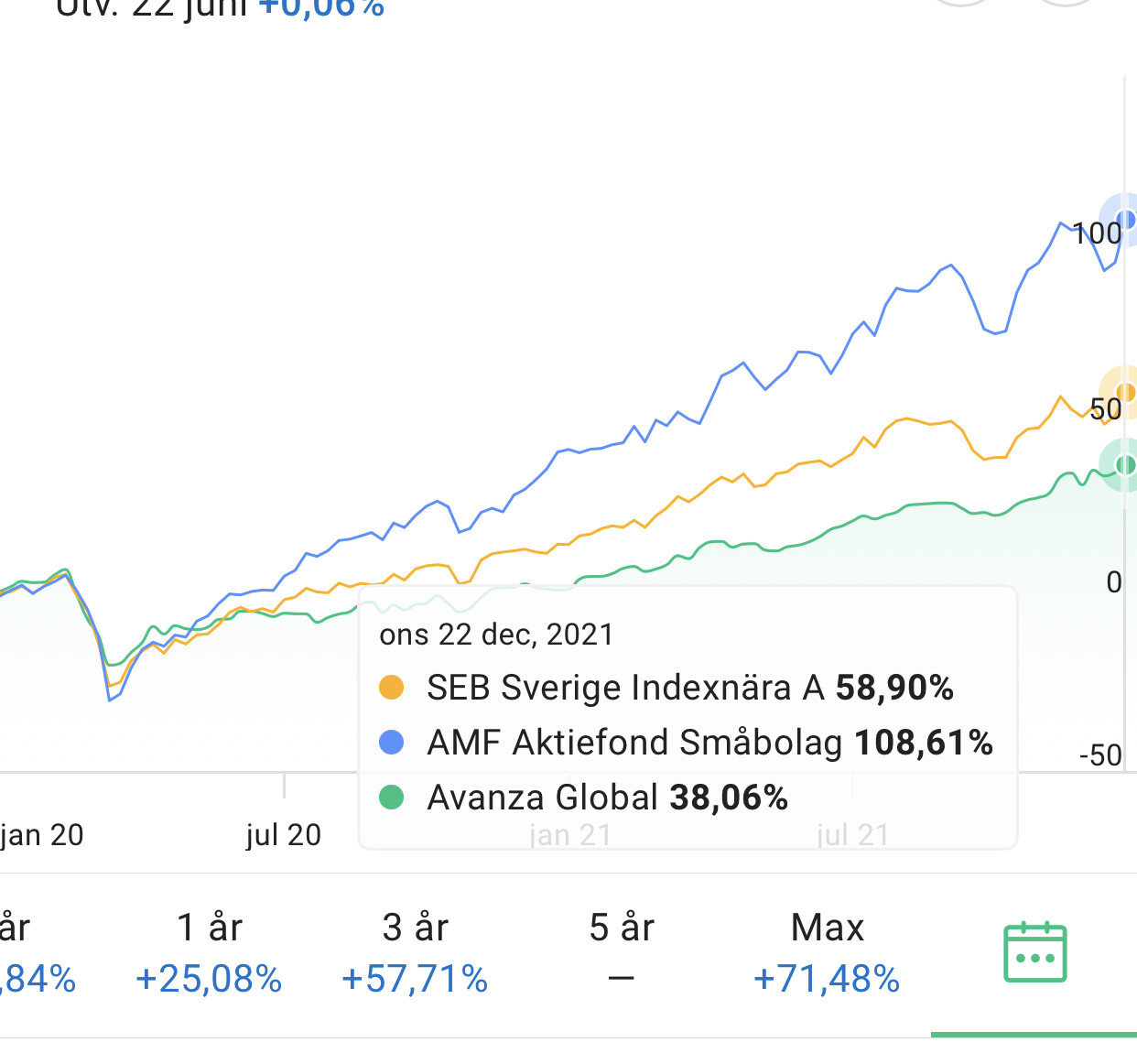Image resolution: width=1137 pixels, height=1064 pixels.
Task: Click the Avanza Global 38,06% entry
Action: (607, 798)
